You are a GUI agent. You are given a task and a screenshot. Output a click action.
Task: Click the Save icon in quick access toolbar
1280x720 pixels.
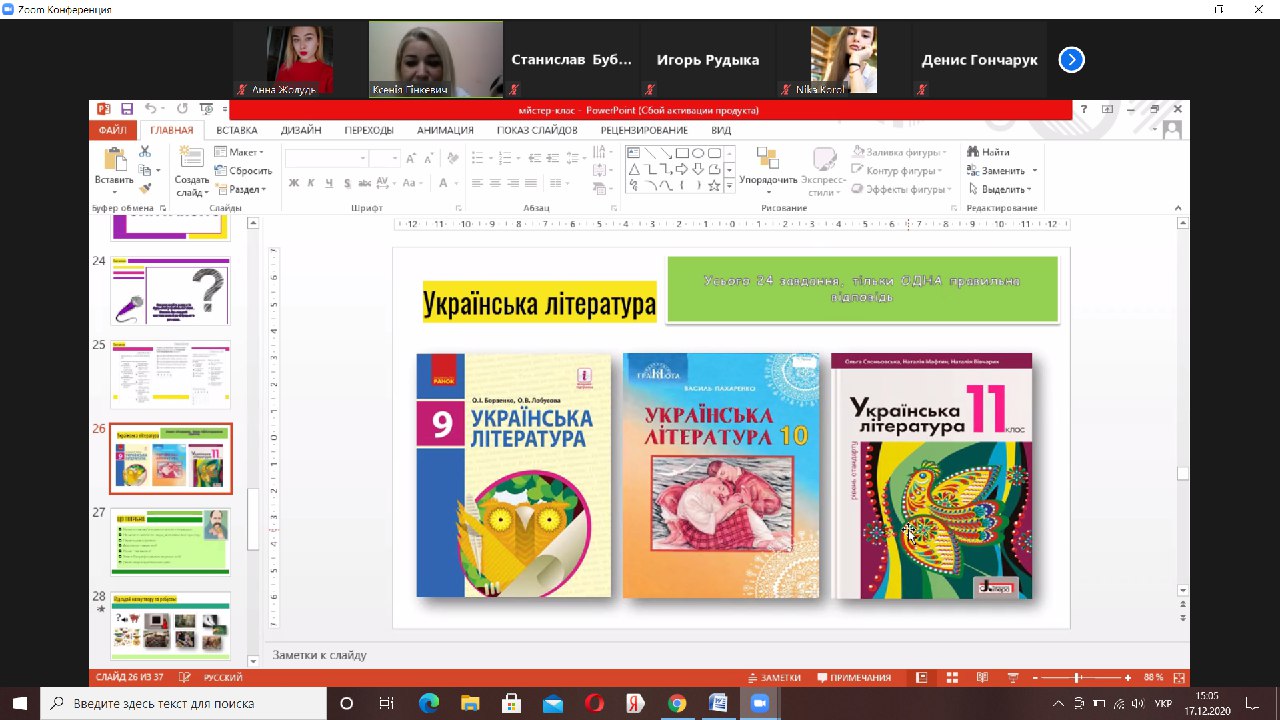tap(127, 109)
